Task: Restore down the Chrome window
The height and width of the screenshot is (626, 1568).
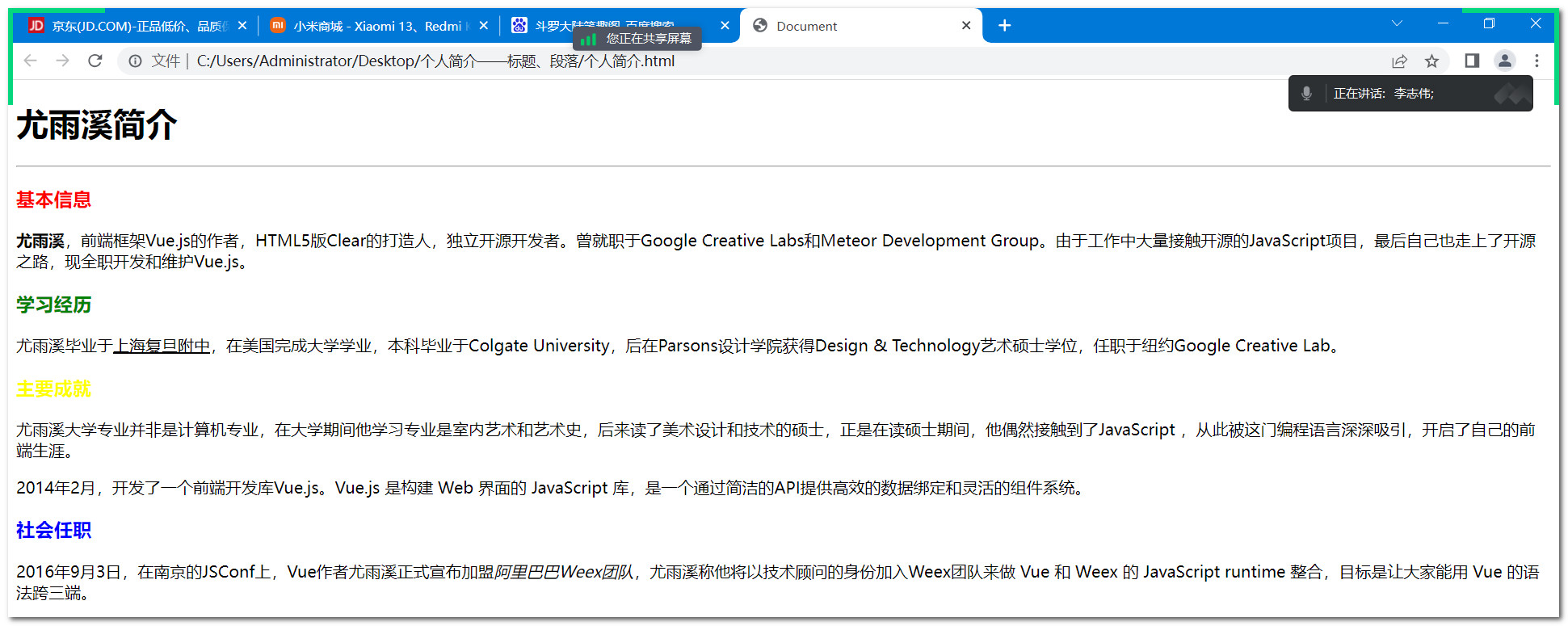Action: [x=1489, y=23]
